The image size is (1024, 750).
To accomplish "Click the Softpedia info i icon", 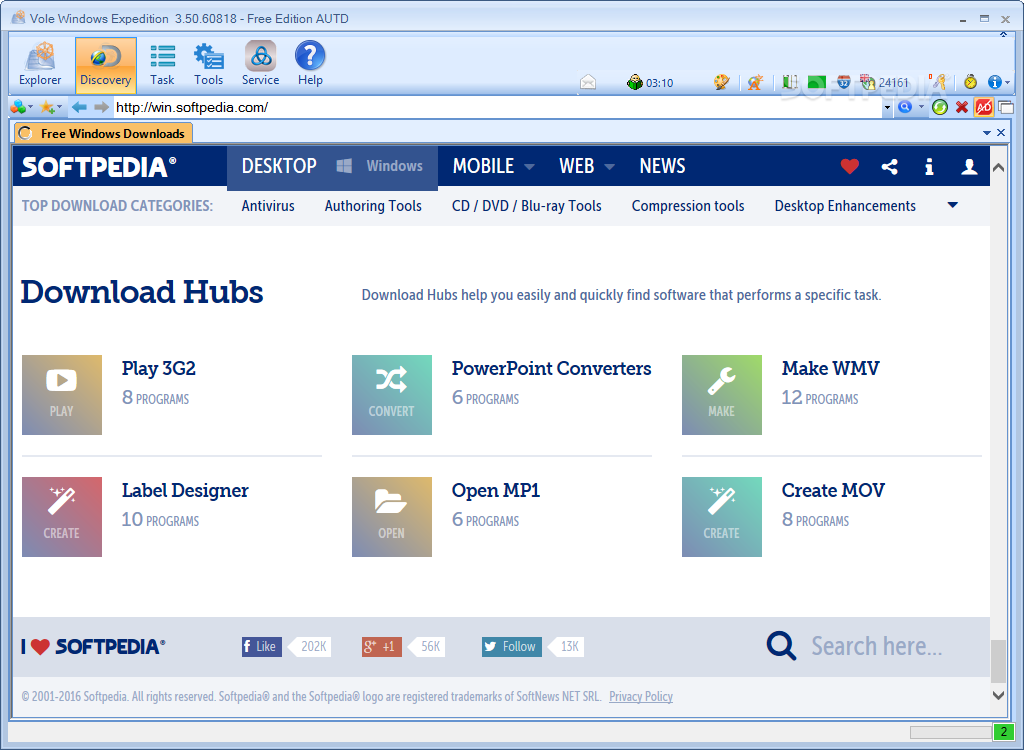I will tap(929, 167).
